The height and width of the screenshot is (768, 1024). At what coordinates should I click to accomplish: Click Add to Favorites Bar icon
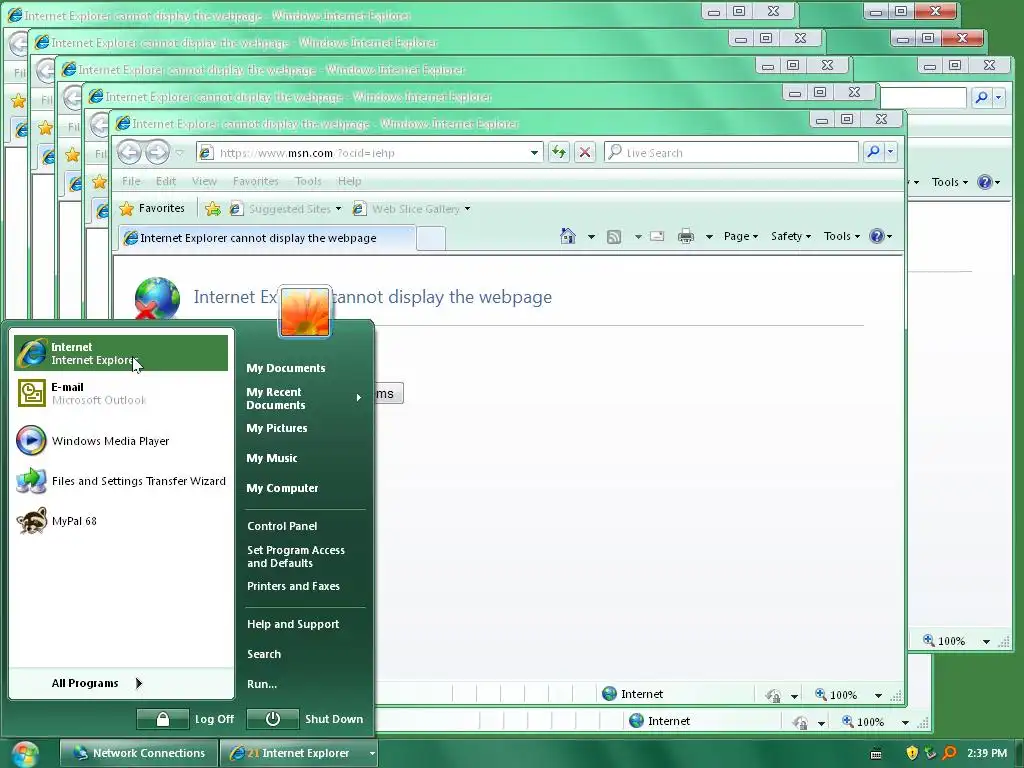[x=212, y=209]
